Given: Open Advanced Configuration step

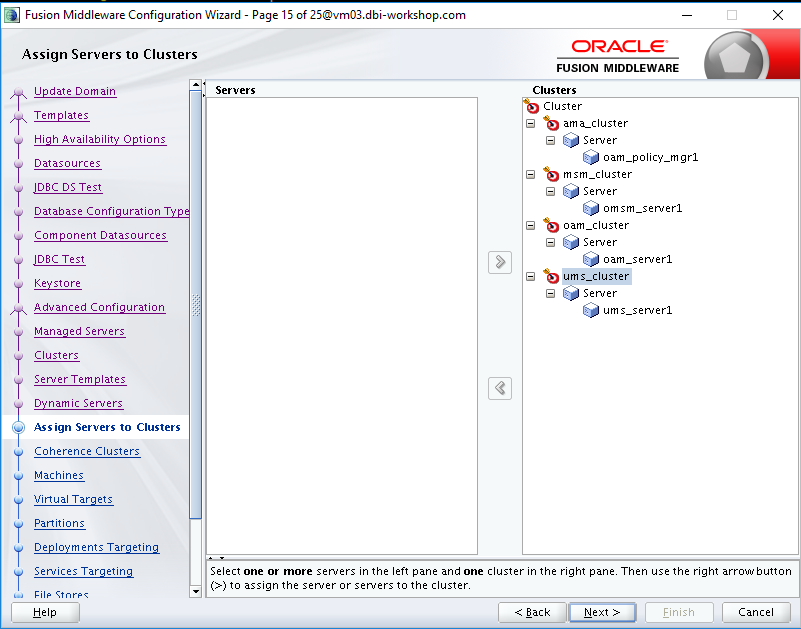Looking at the screenshot, I should click(x=99, y=308).
